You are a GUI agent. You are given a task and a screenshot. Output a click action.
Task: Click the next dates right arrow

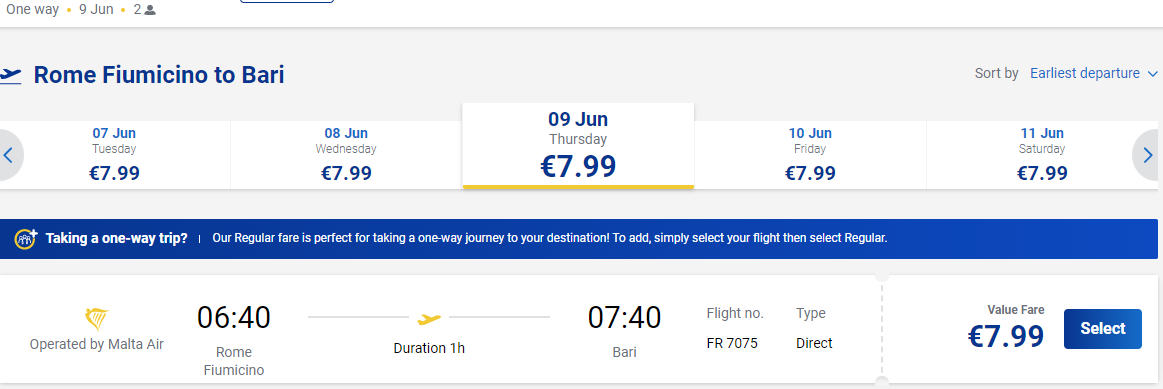click(x=1148, y=155)
